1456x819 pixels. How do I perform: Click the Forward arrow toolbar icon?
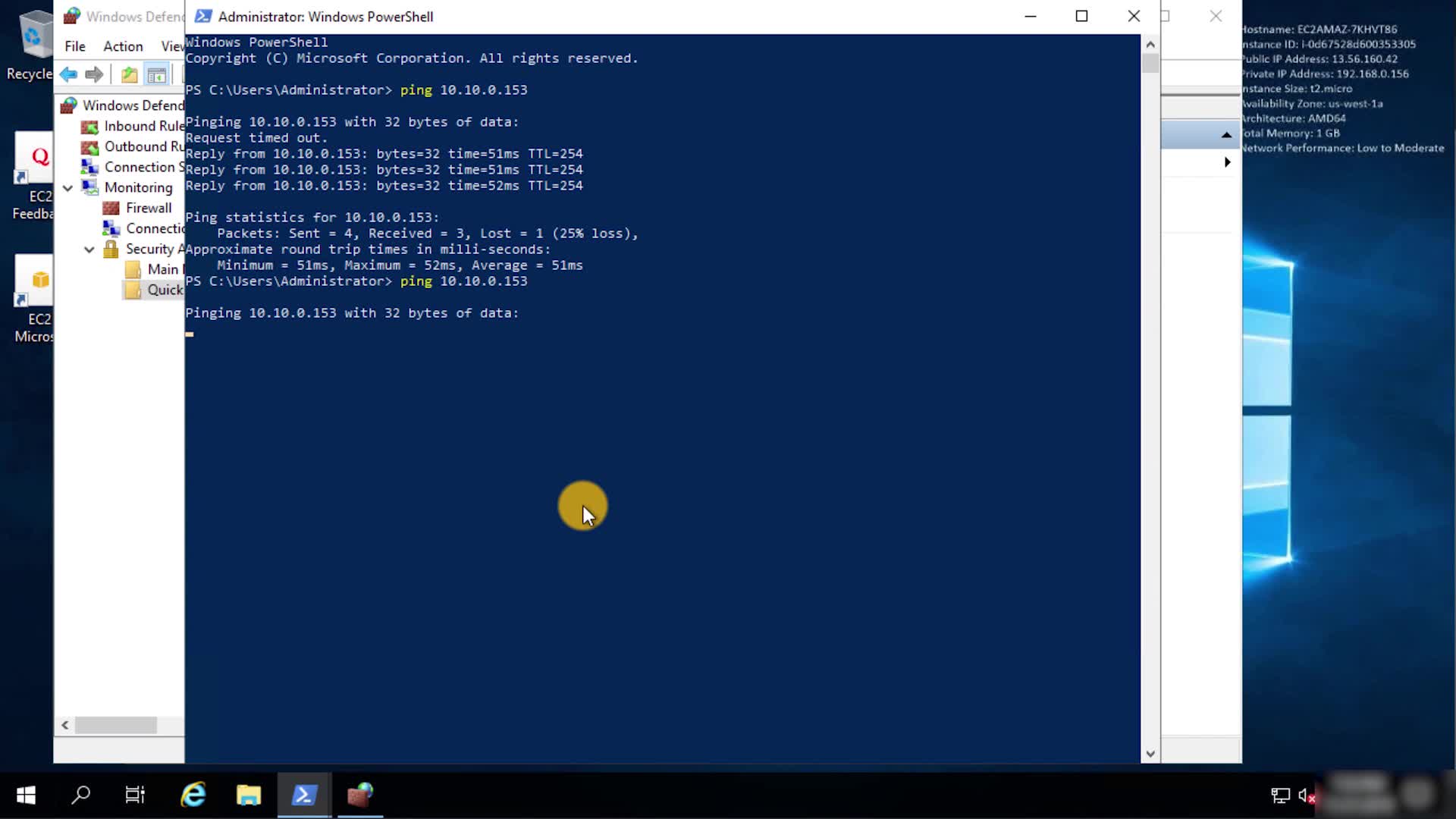(x=94, y=74)
